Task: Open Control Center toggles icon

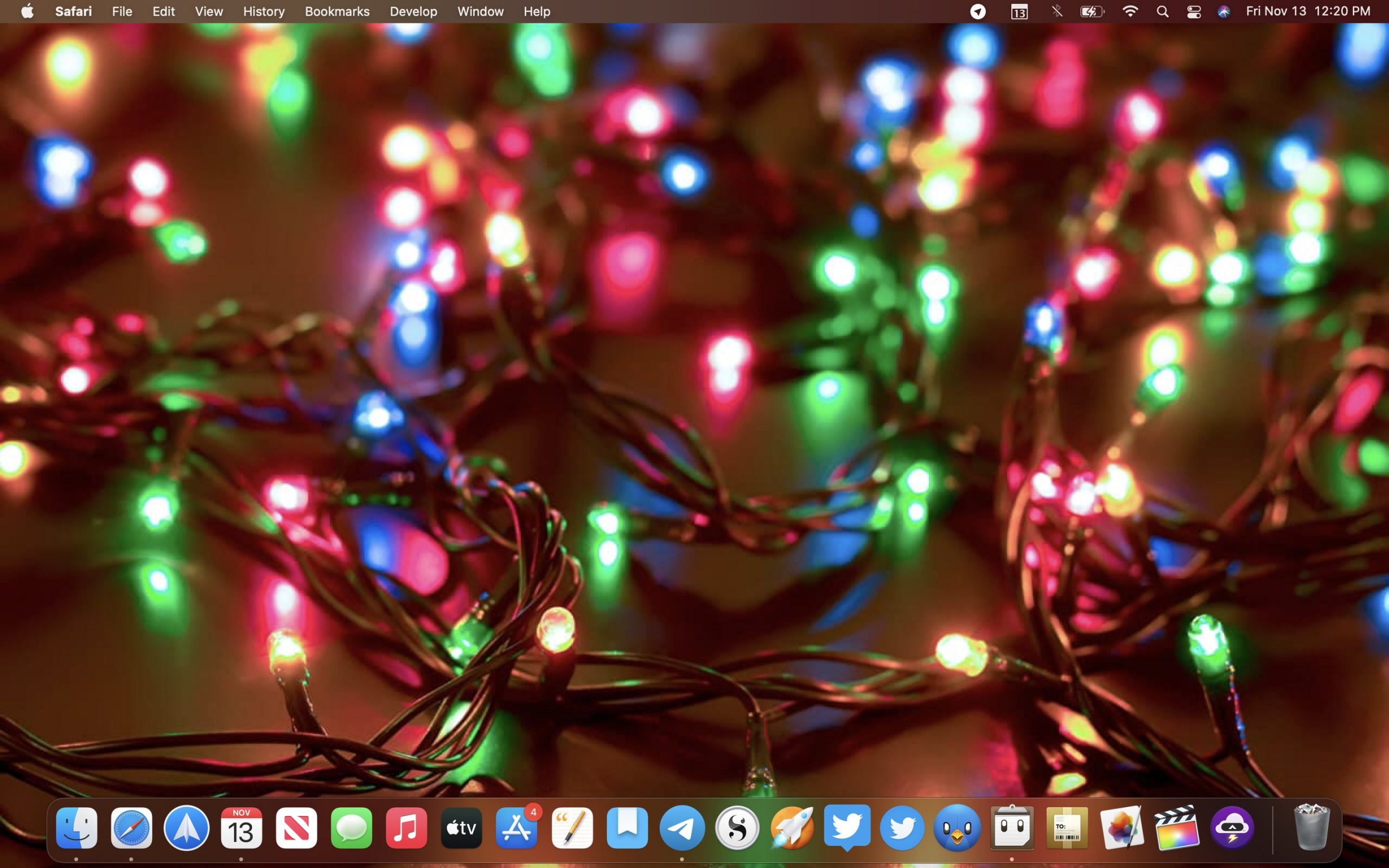Action: pyautogui.click(x=1194, y=11)
